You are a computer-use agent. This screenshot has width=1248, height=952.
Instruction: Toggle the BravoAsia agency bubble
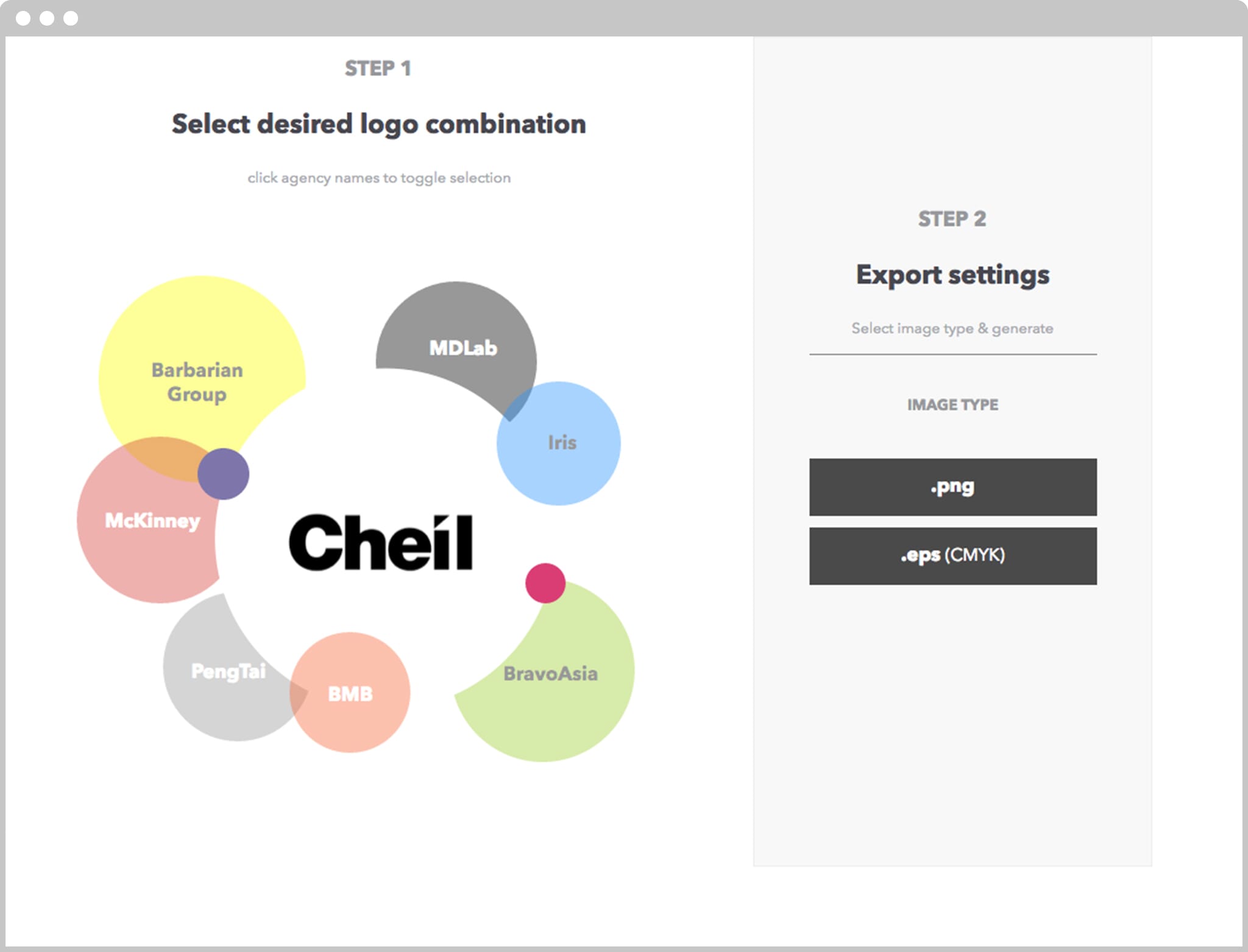[x=550, y=674]
